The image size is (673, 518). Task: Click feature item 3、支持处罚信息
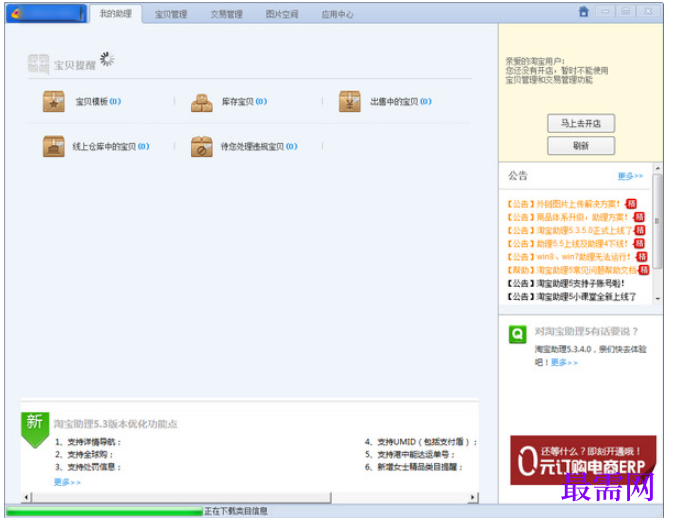(88, 467)
